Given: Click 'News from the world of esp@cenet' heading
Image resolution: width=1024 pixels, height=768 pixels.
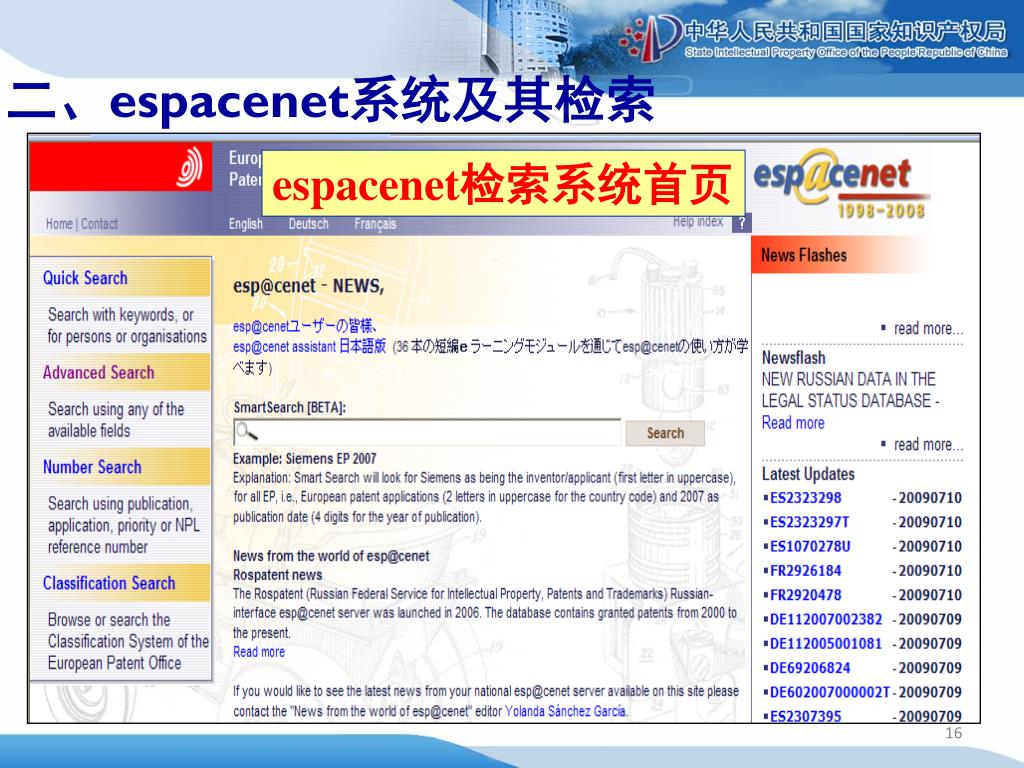Looking at the screenshot, I should pyautogui.click(x=331, y=556).
